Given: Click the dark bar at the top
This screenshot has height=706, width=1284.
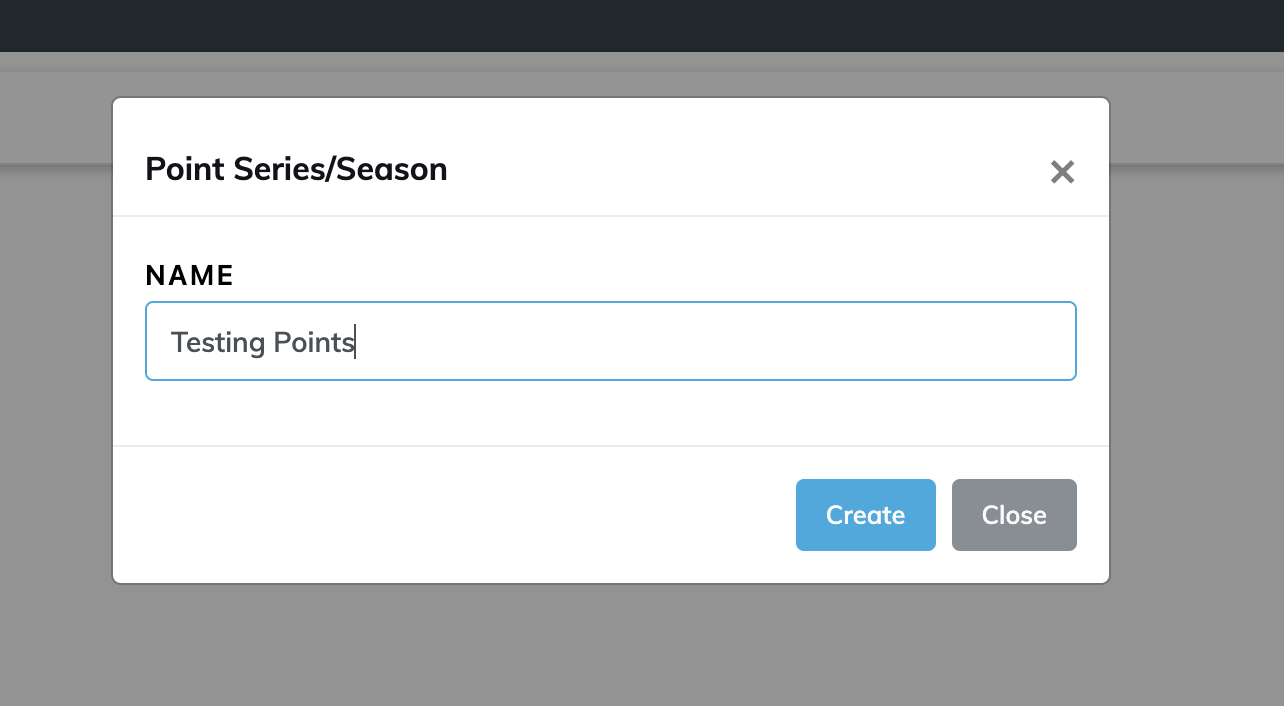Looking at the screenshot, I should [x=640, y=25].
